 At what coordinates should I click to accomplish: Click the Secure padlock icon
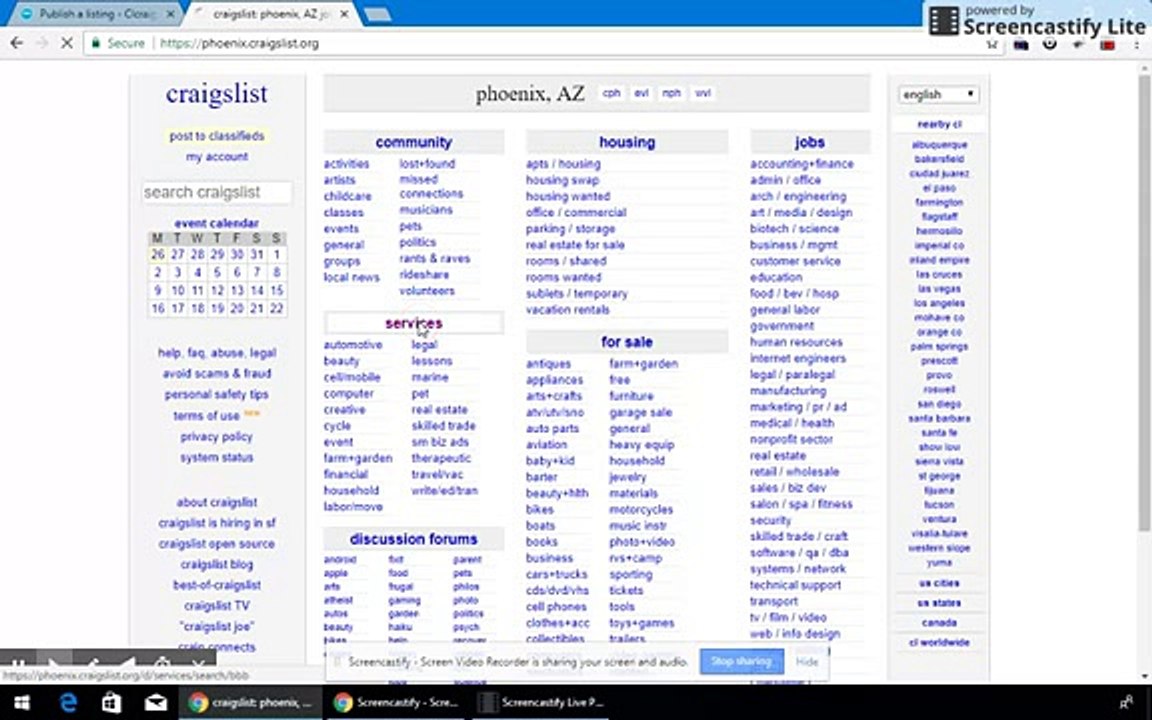(96, 43)
